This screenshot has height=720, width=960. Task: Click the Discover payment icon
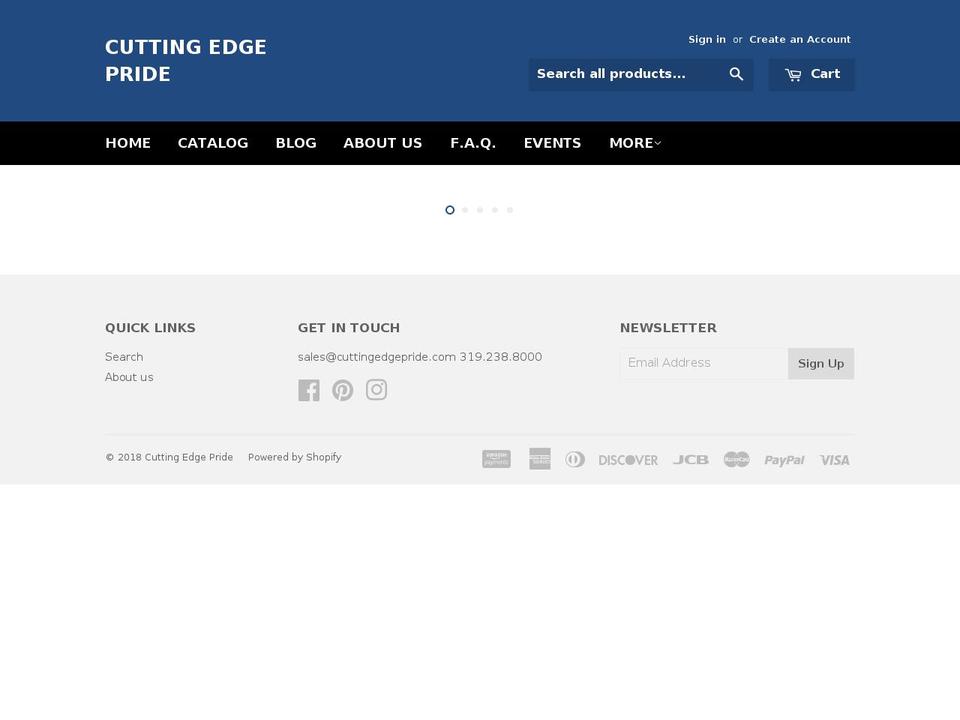pyautogui.click(x=628, y=460)
